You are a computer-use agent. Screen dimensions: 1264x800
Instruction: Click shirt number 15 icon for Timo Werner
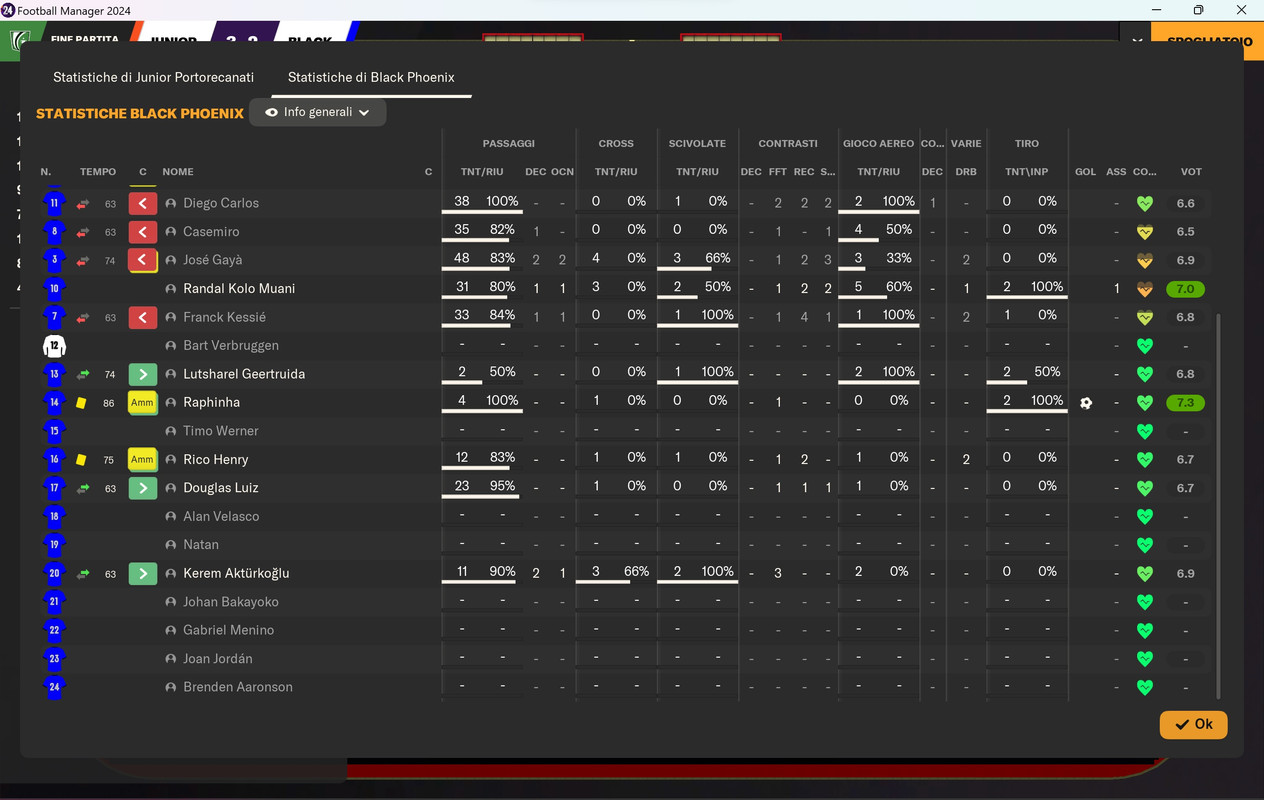[54, 431]
